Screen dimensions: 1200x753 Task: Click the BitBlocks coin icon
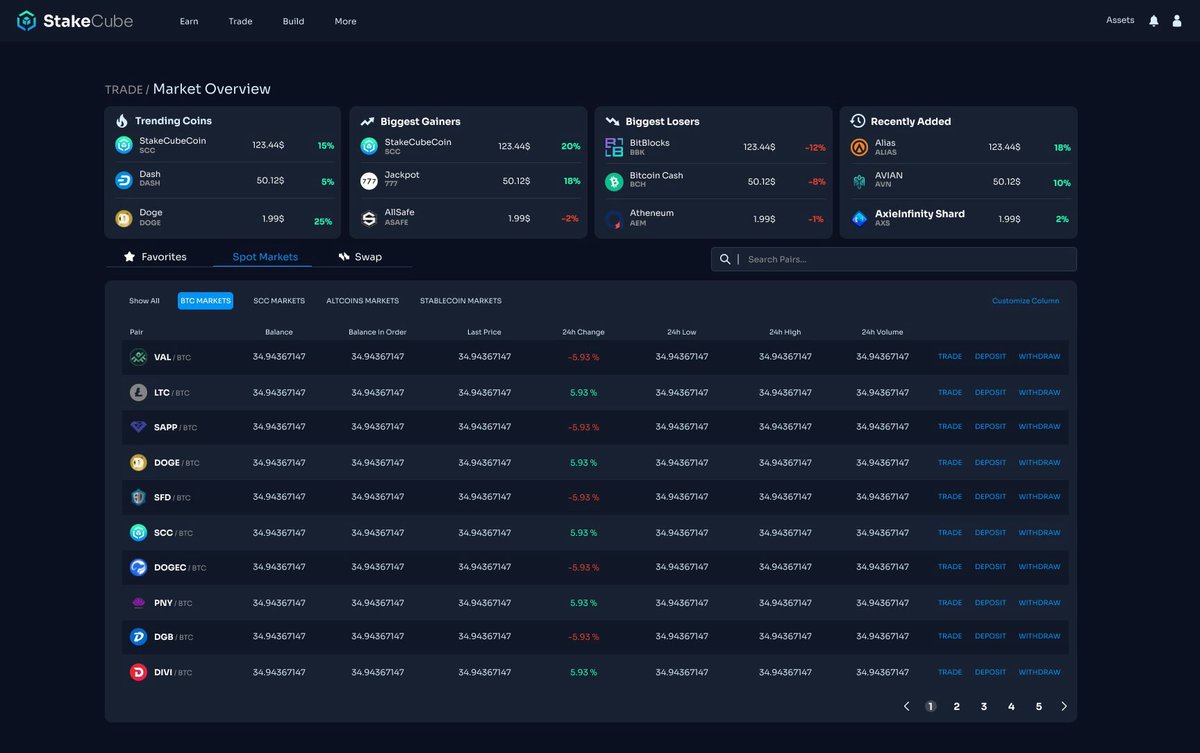(x=614, y=147)
